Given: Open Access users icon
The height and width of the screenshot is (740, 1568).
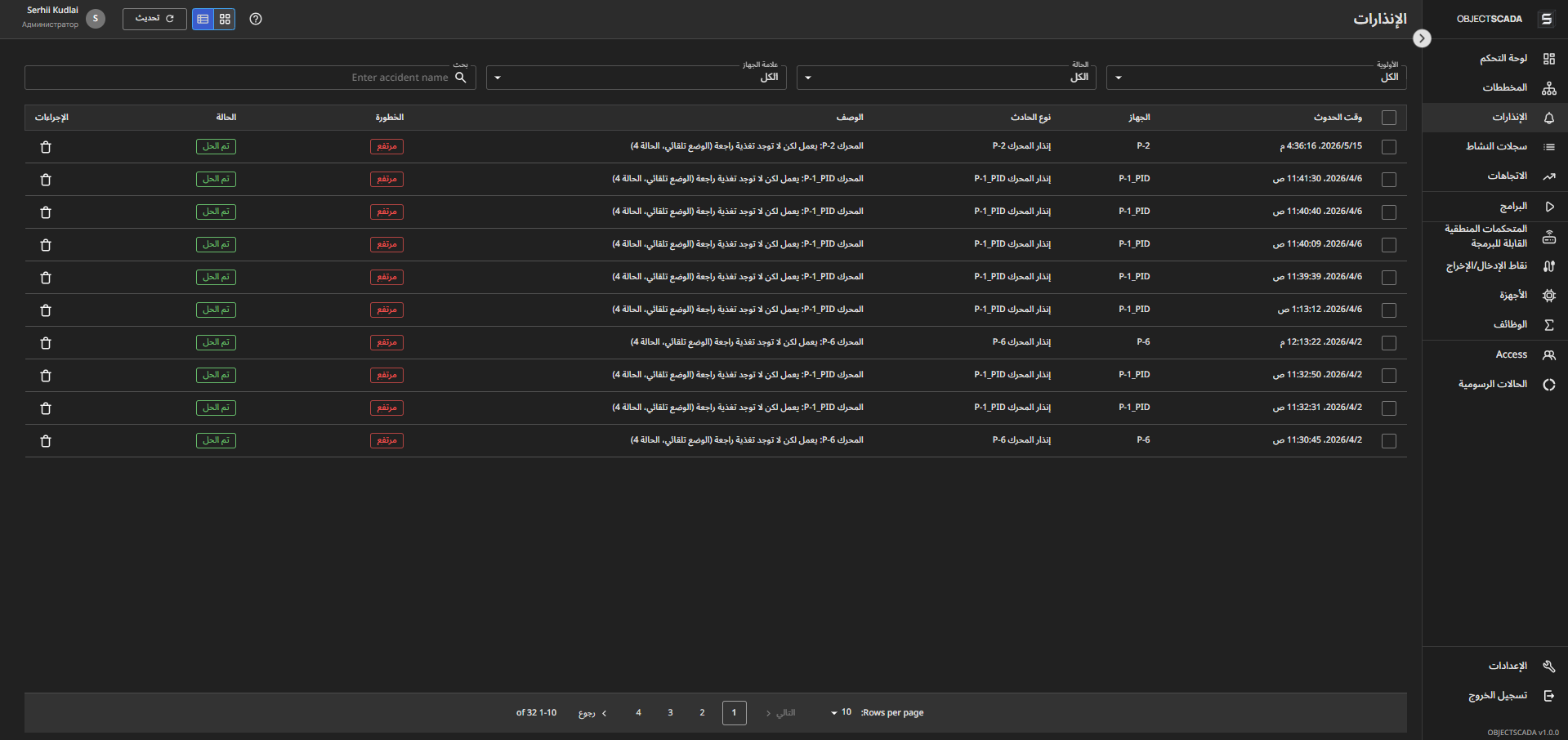Looking at the screenshot, I should 1548,355.
